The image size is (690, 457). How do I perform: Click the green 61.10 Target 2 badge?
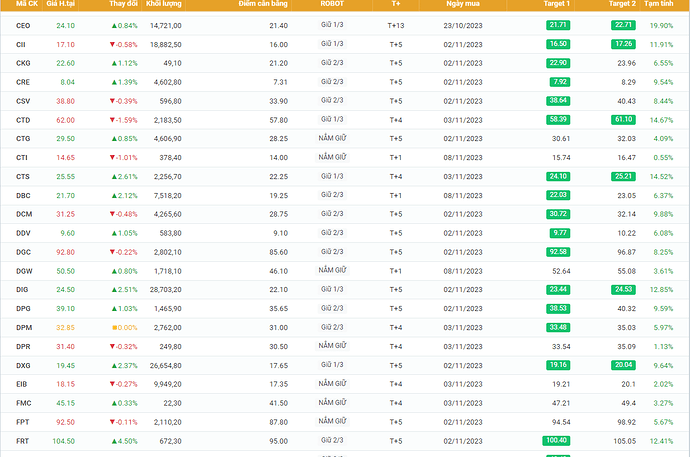pos(623,120)
